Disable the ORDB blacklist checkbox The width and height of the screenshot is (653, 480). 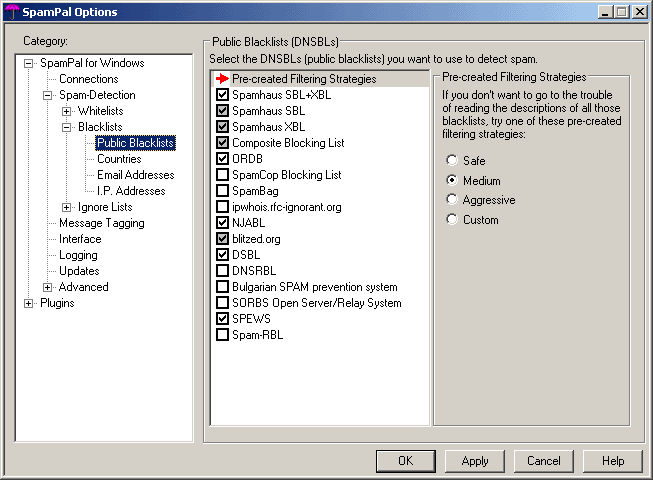[223, 159]
